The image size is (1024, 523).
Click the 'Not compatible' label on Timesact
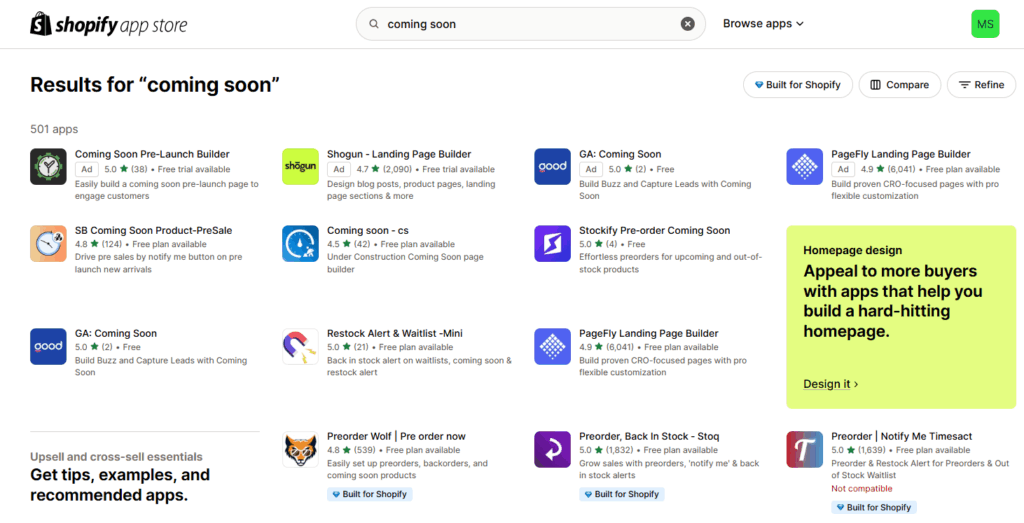point(861,488)
